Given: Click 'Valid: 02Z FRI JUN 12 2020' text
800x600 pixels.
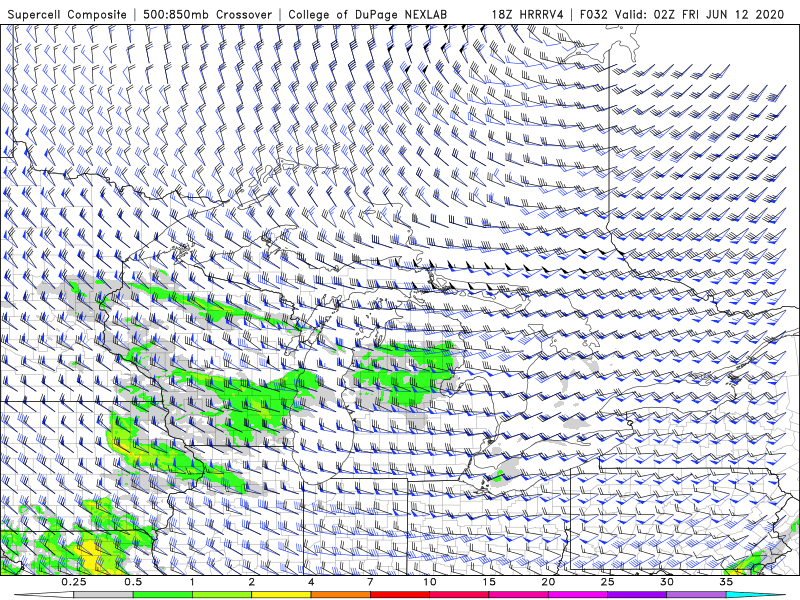Looking at the screenshot, I should 699,14.
